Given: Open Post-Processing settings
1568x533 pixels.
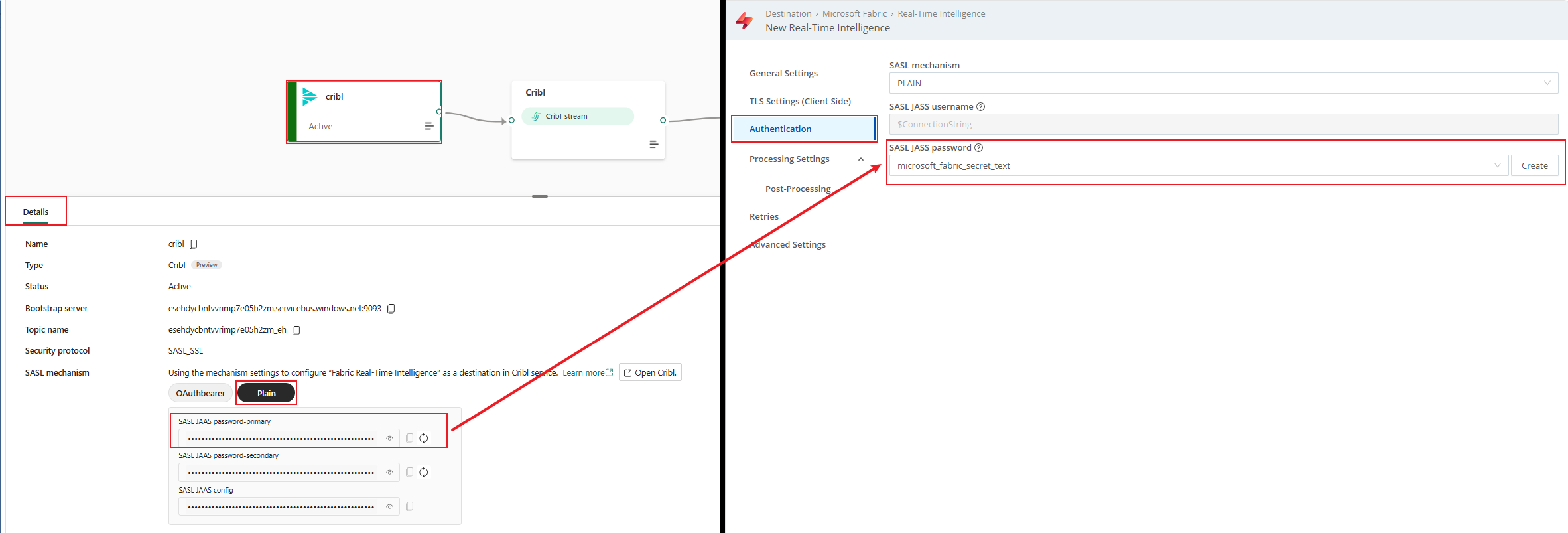Looking at the screenshot, I should tap(798, 189).
